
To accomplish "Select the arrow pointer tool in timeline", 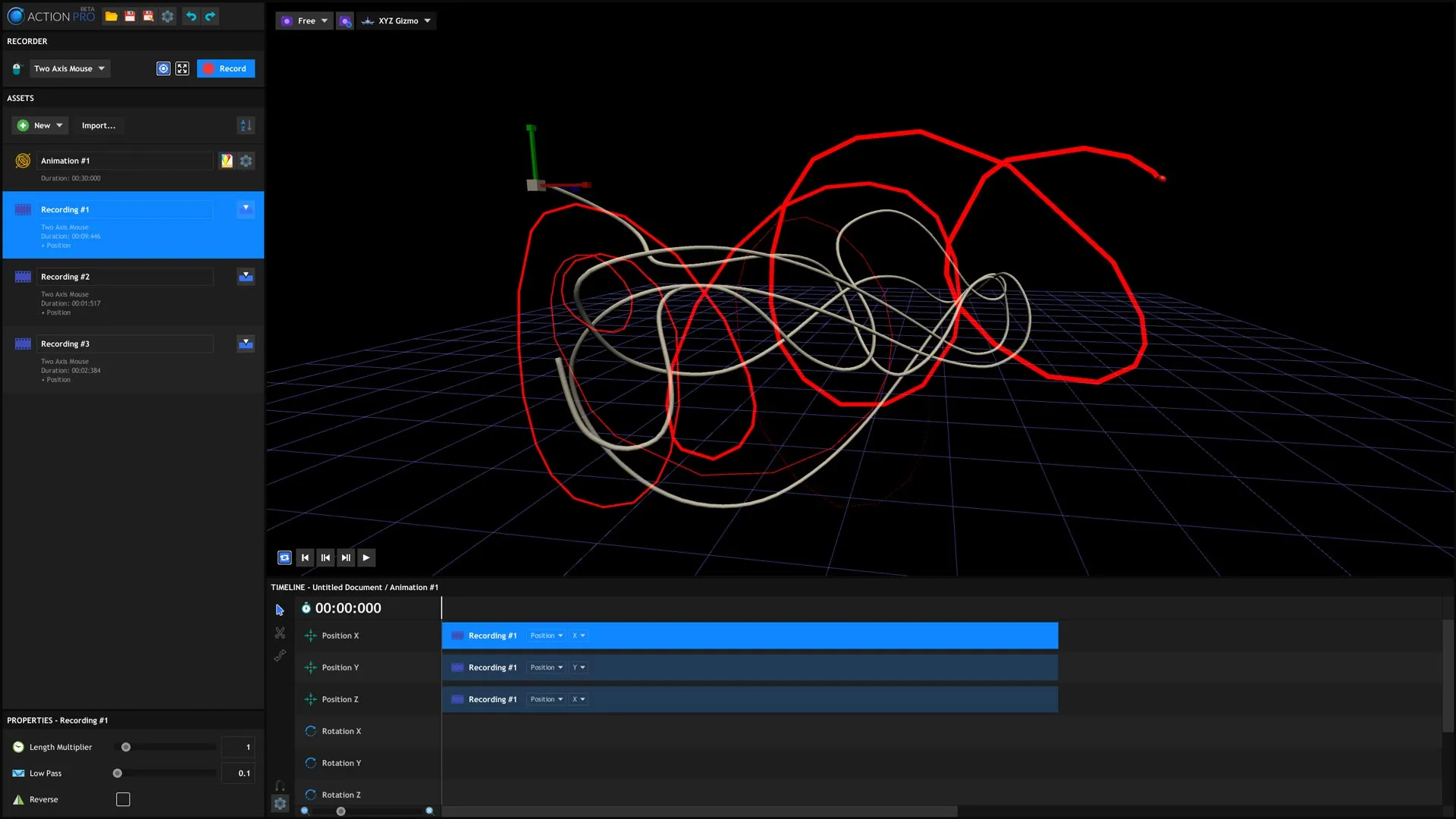I will [280, 610].
